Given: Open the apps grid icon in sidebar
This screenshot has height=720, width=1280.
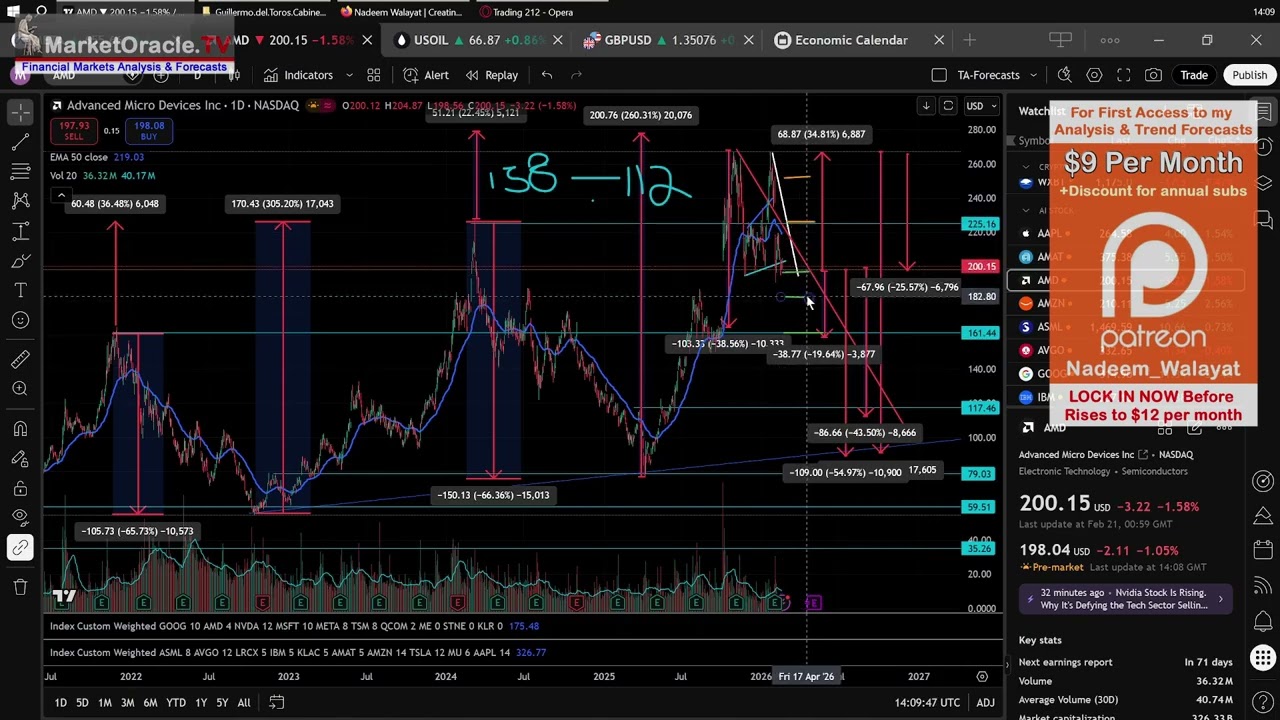Looking at the screenshot, I should [1263, 657].
